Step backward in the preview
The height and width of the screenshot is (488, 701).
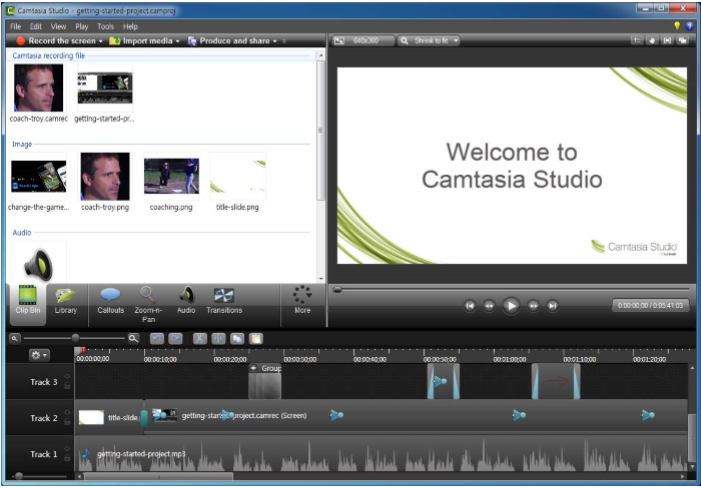(x=489, y=306)
